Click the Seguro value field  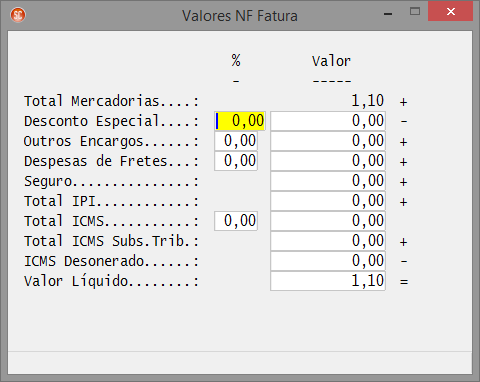click(328, 181)
